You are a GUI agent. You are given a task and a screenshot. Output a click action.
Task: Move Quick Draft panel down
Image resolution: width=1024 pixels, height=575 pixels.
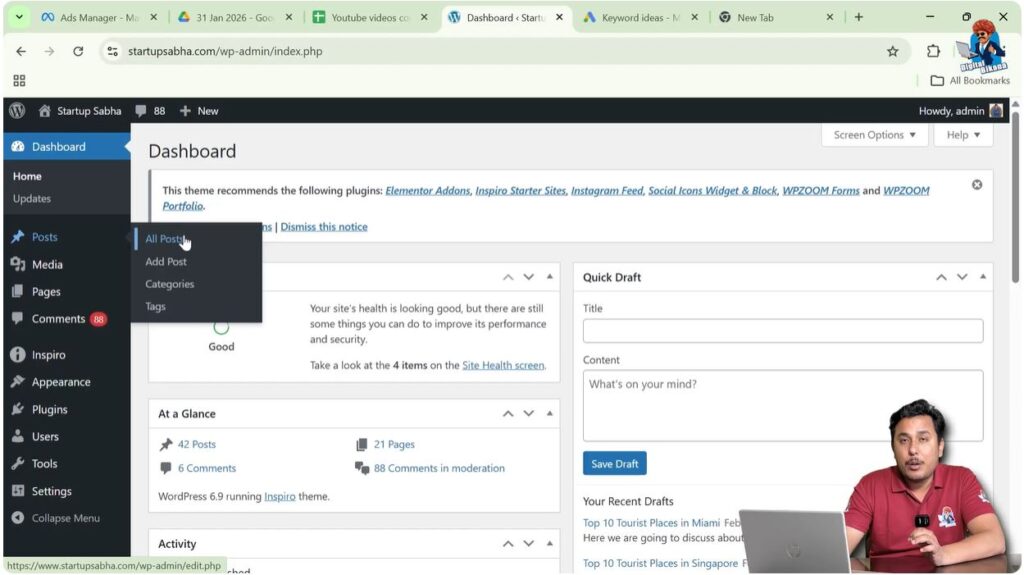(x=962, y=277)
